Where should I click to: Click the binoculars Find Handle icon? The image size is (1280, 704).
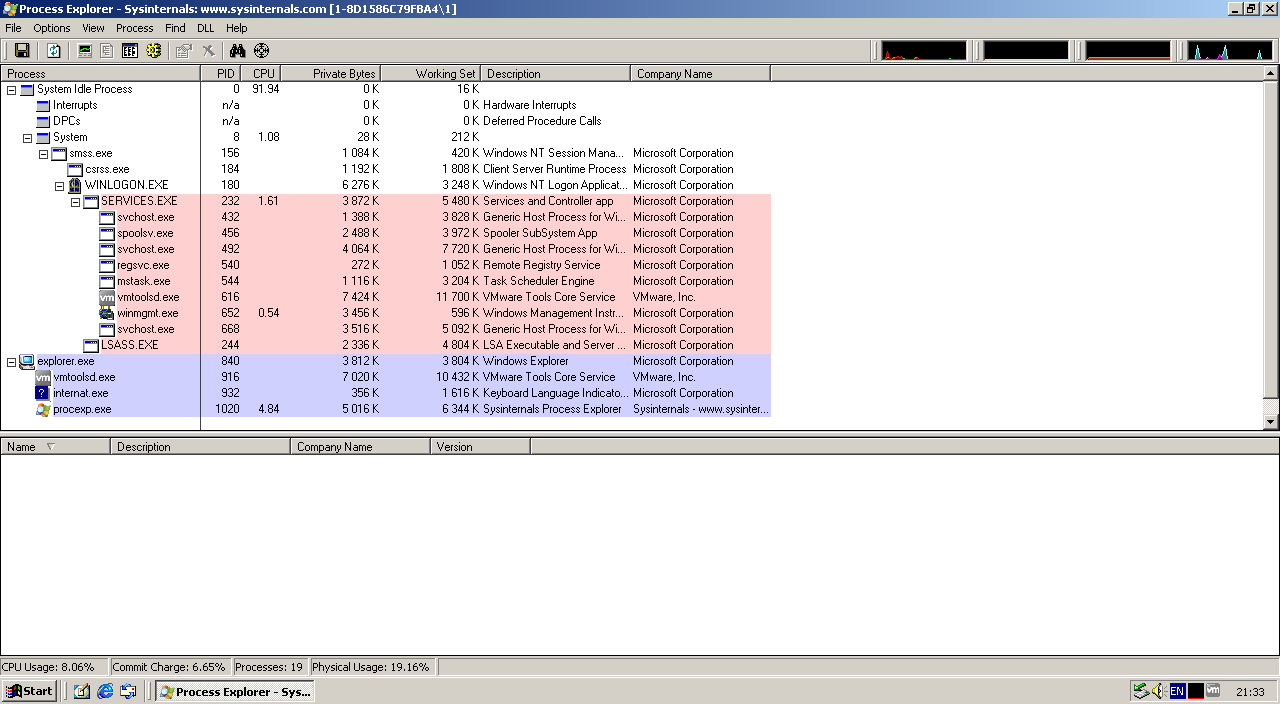(x=238, y=50)
